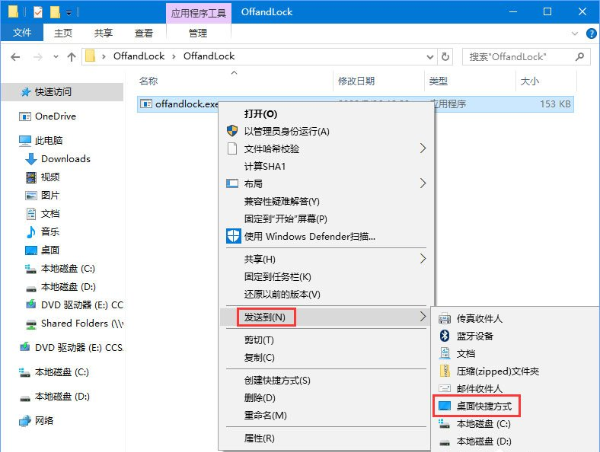Open 文档 folder in sidebar
The height and width of the screenshot is (452, 600).
(50, 214)
